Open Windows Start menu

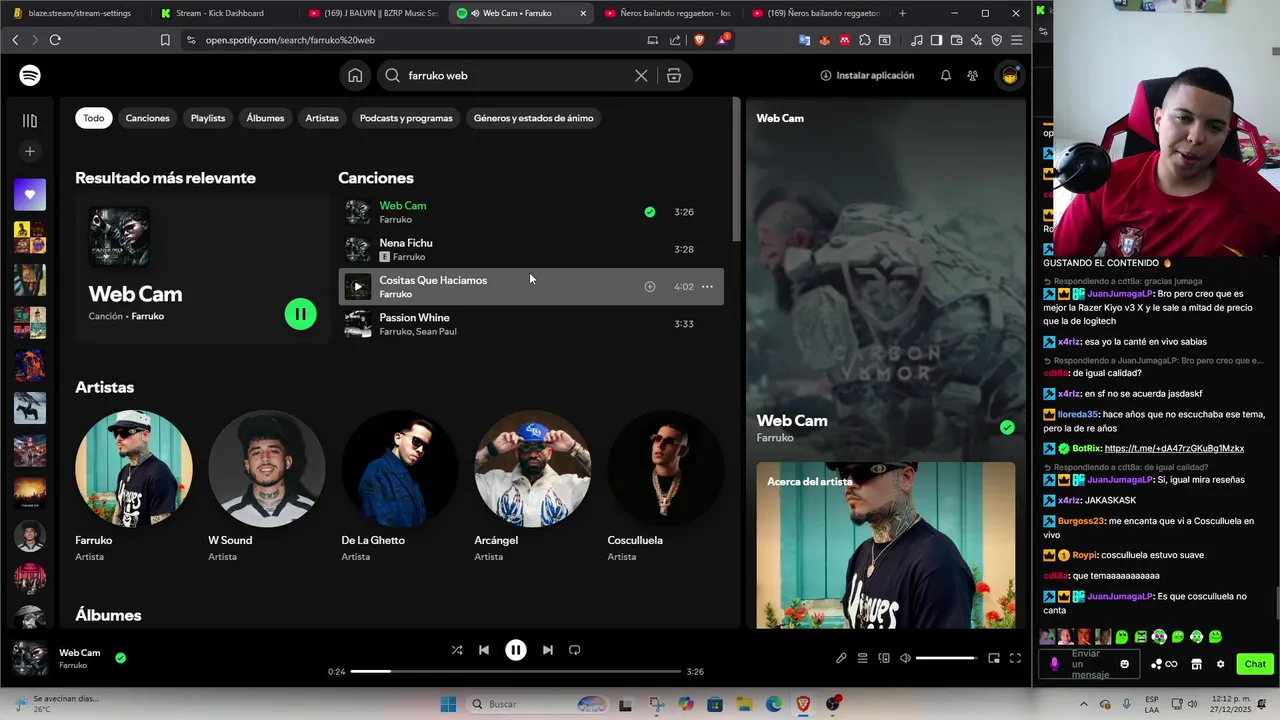pos(448,704)
